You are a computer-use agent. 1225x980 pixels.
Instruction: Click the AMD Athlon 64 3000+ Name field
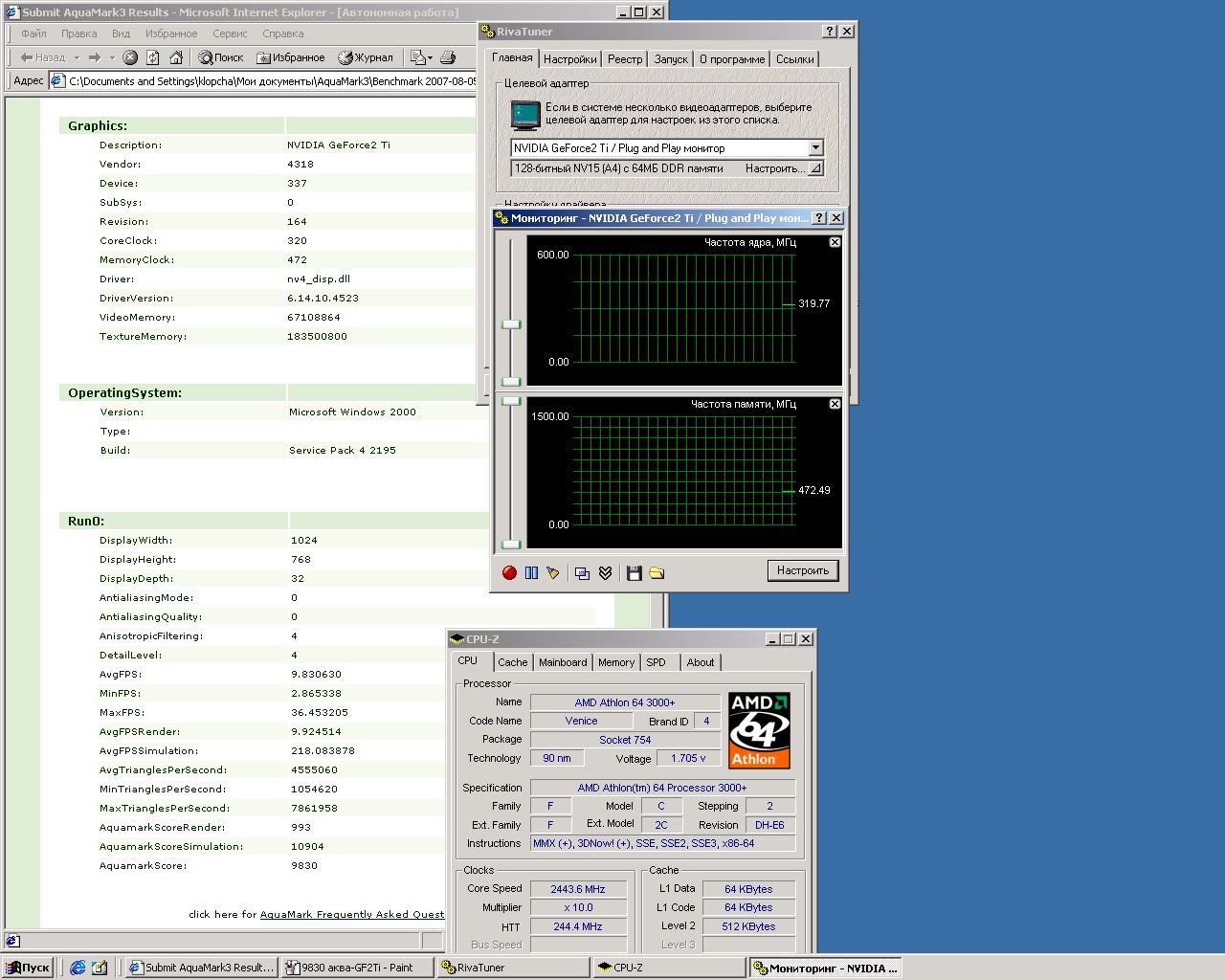625,702
